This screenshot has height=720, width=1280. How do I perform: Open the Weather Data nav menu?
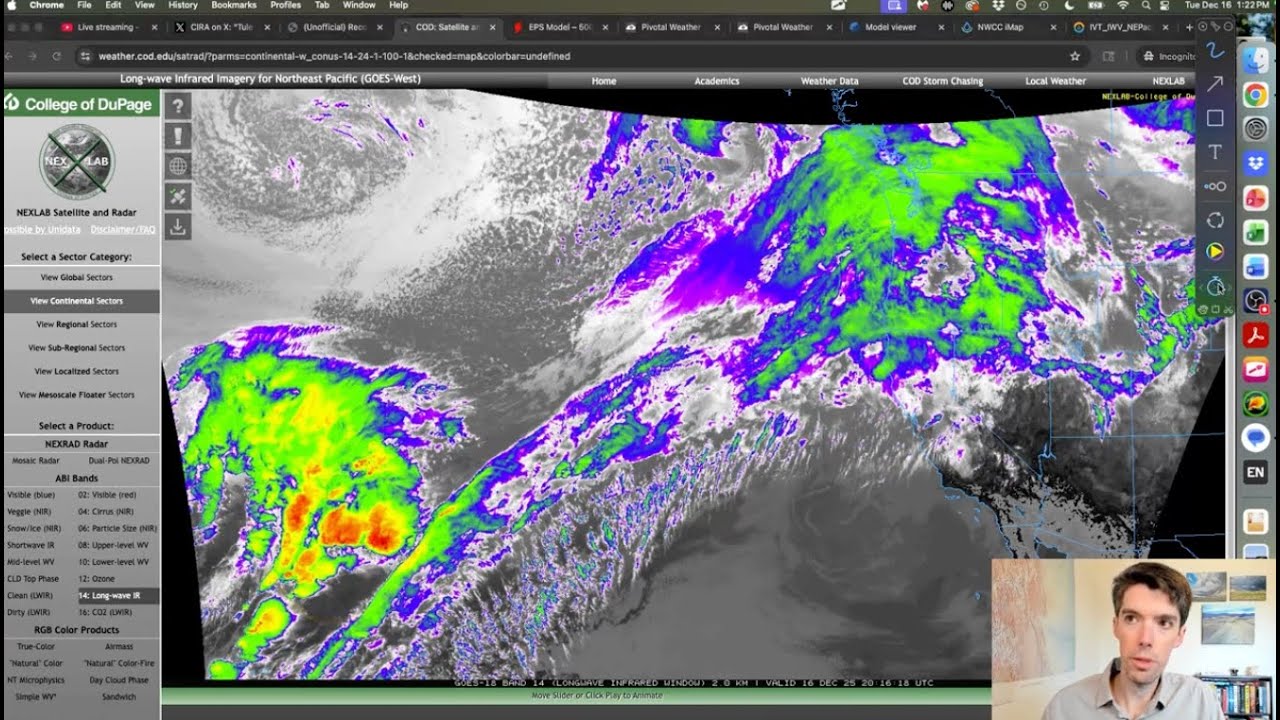(x=829, y=81)
